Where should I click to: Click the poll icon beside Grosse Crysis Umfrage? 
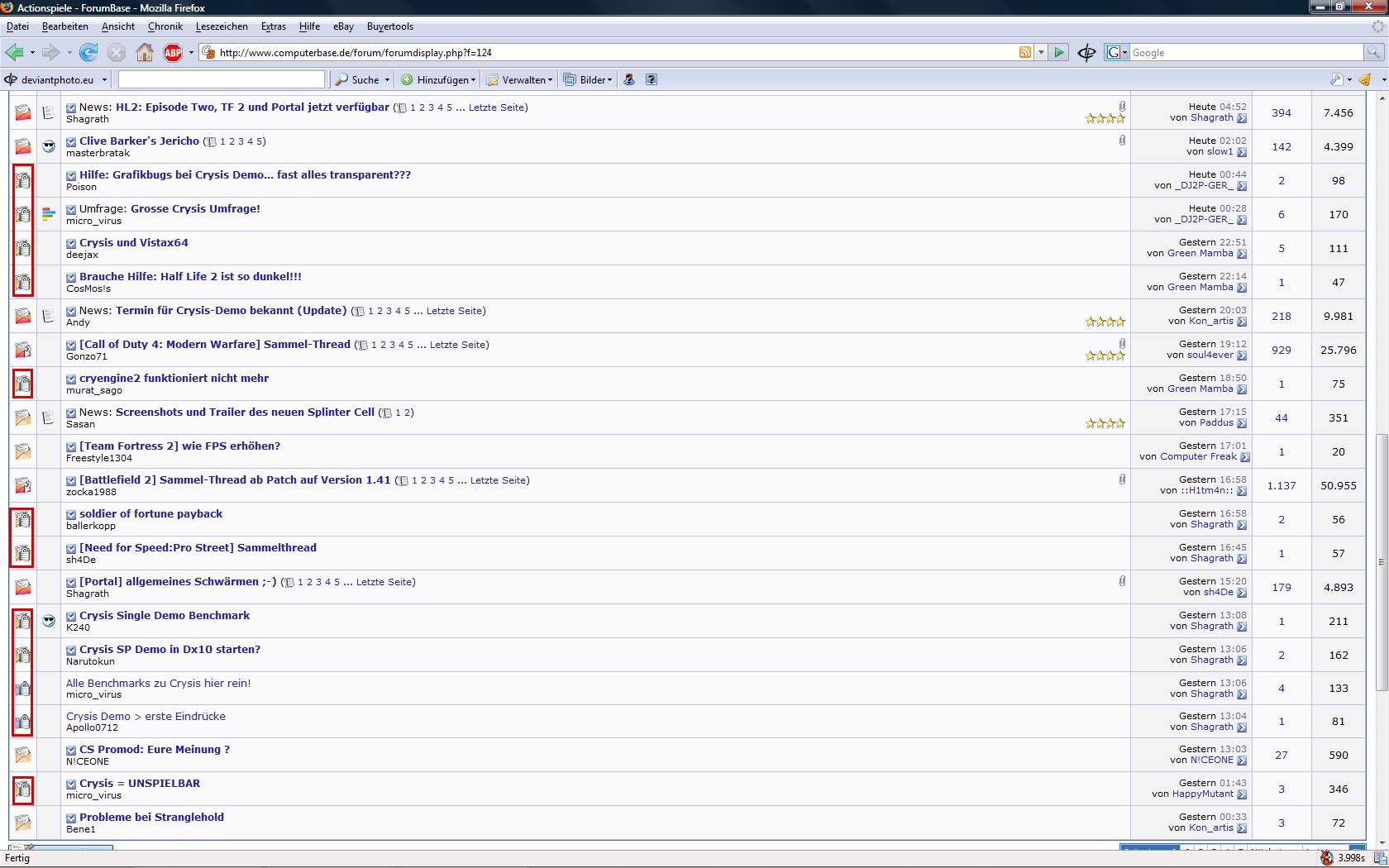coord(49,214)
